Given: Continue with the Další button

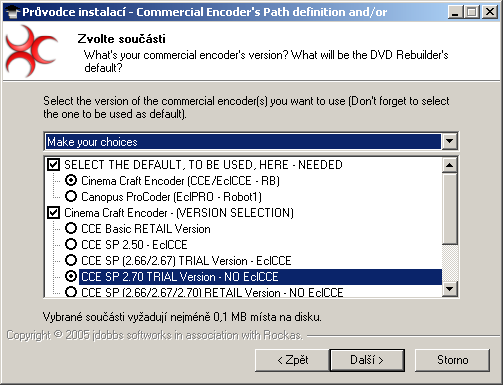Looking at the screenshot, I should click(x=367, y=360).
